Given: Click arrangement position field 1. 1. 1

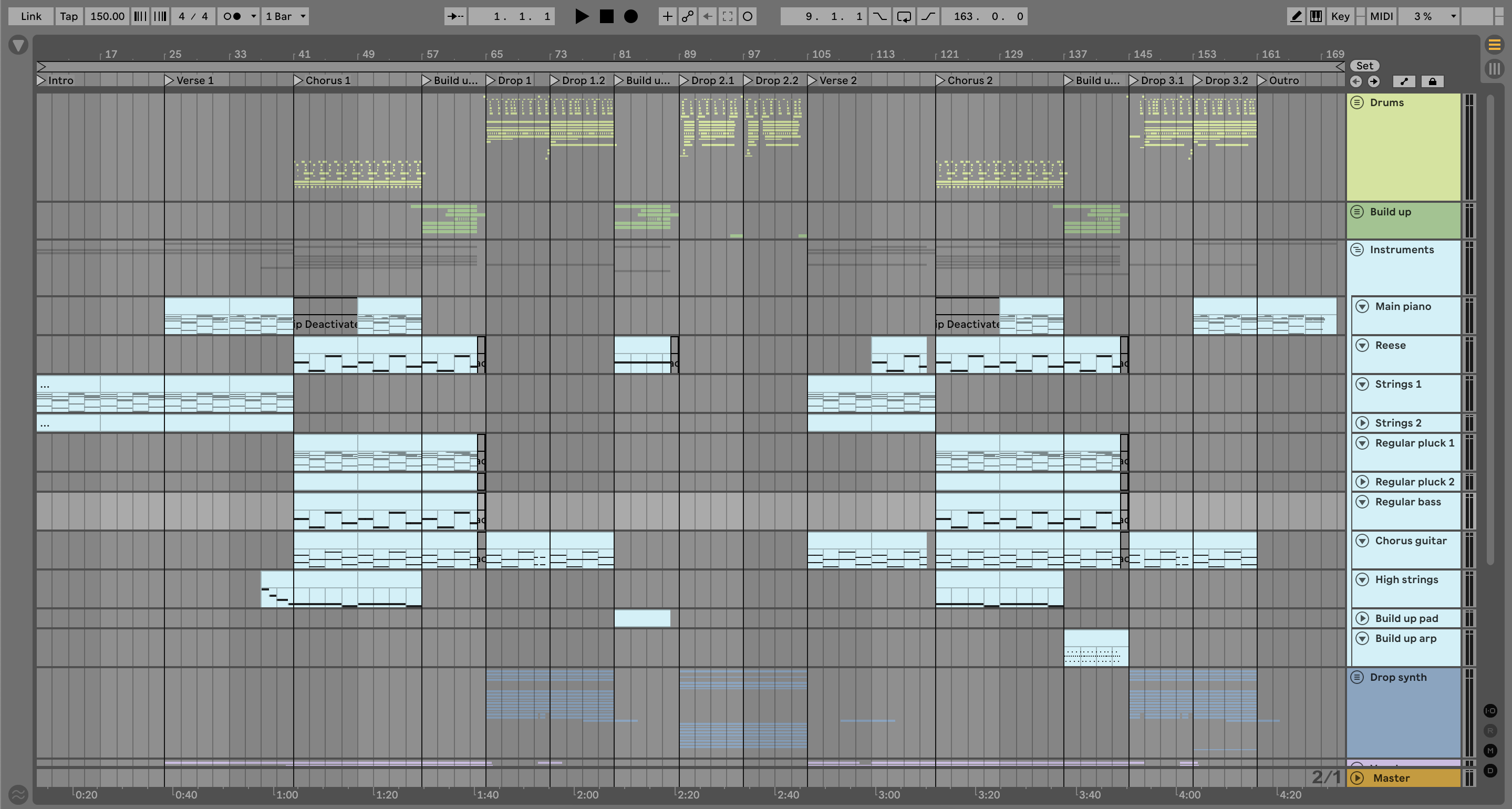Looking at the screenshot, I should (511, 16).
